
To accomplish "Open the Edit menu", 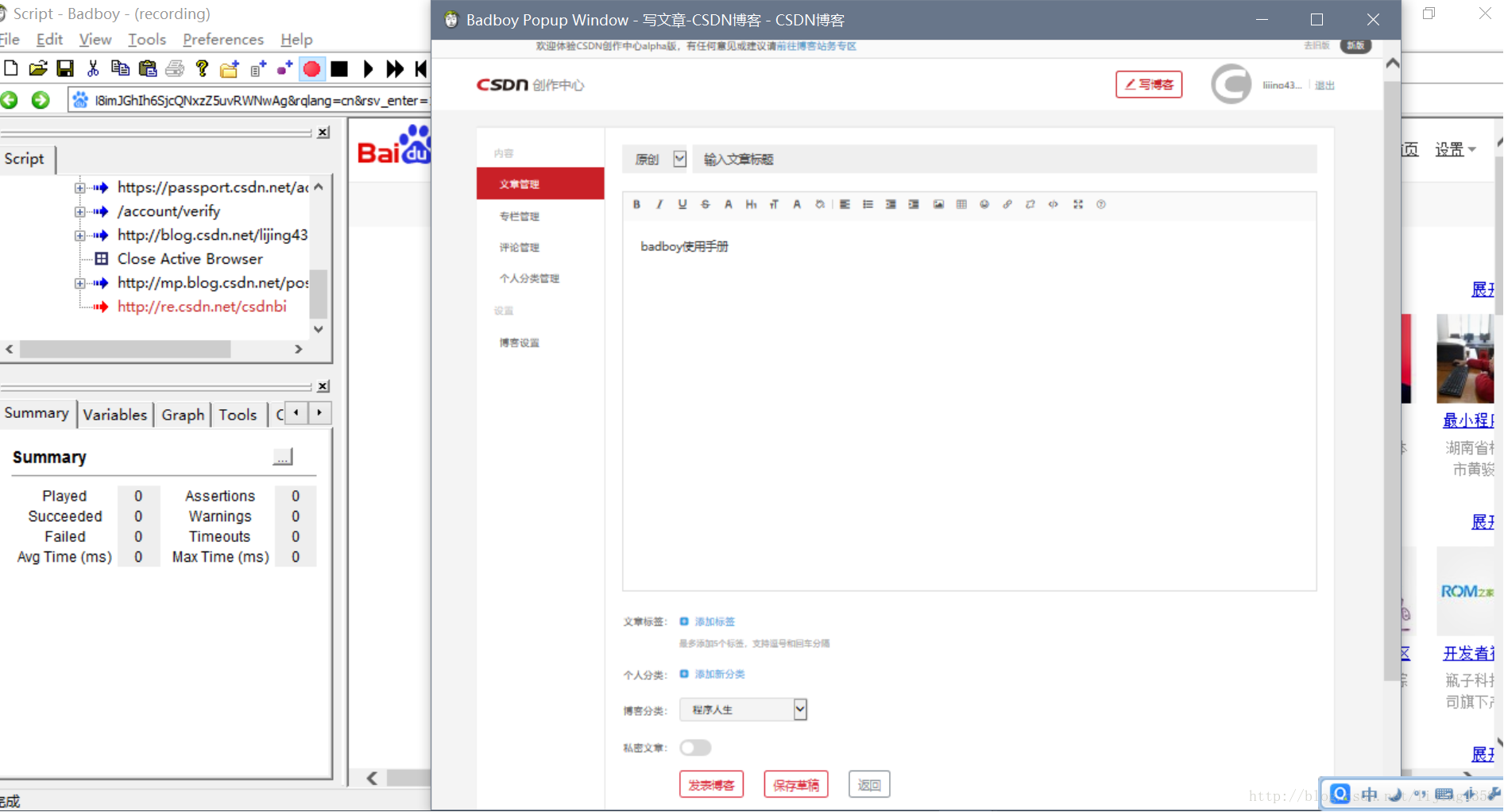I will coord(49,39).
